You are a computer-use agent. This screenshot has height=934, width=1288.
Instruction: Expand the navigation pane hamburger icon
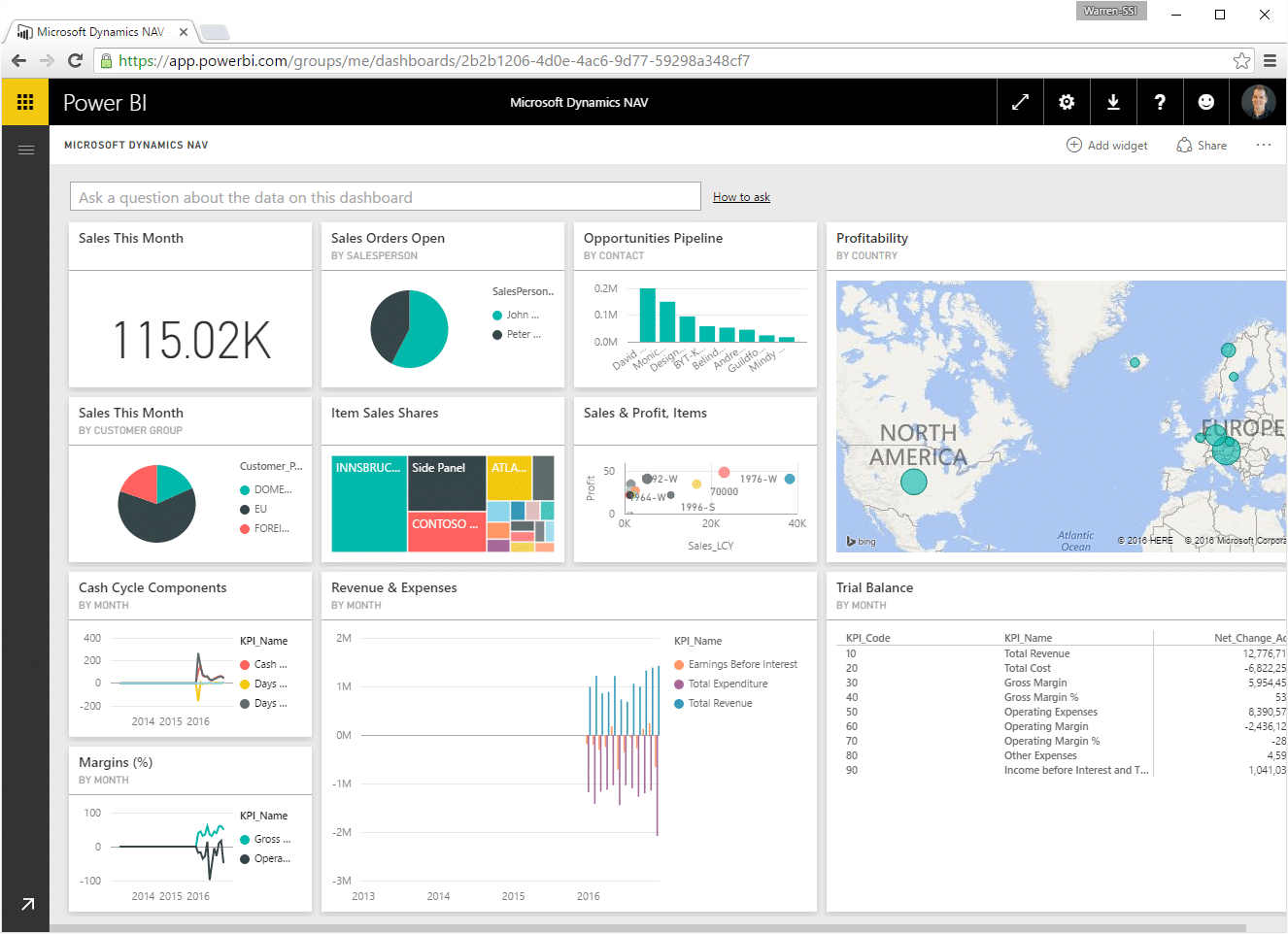26,150
